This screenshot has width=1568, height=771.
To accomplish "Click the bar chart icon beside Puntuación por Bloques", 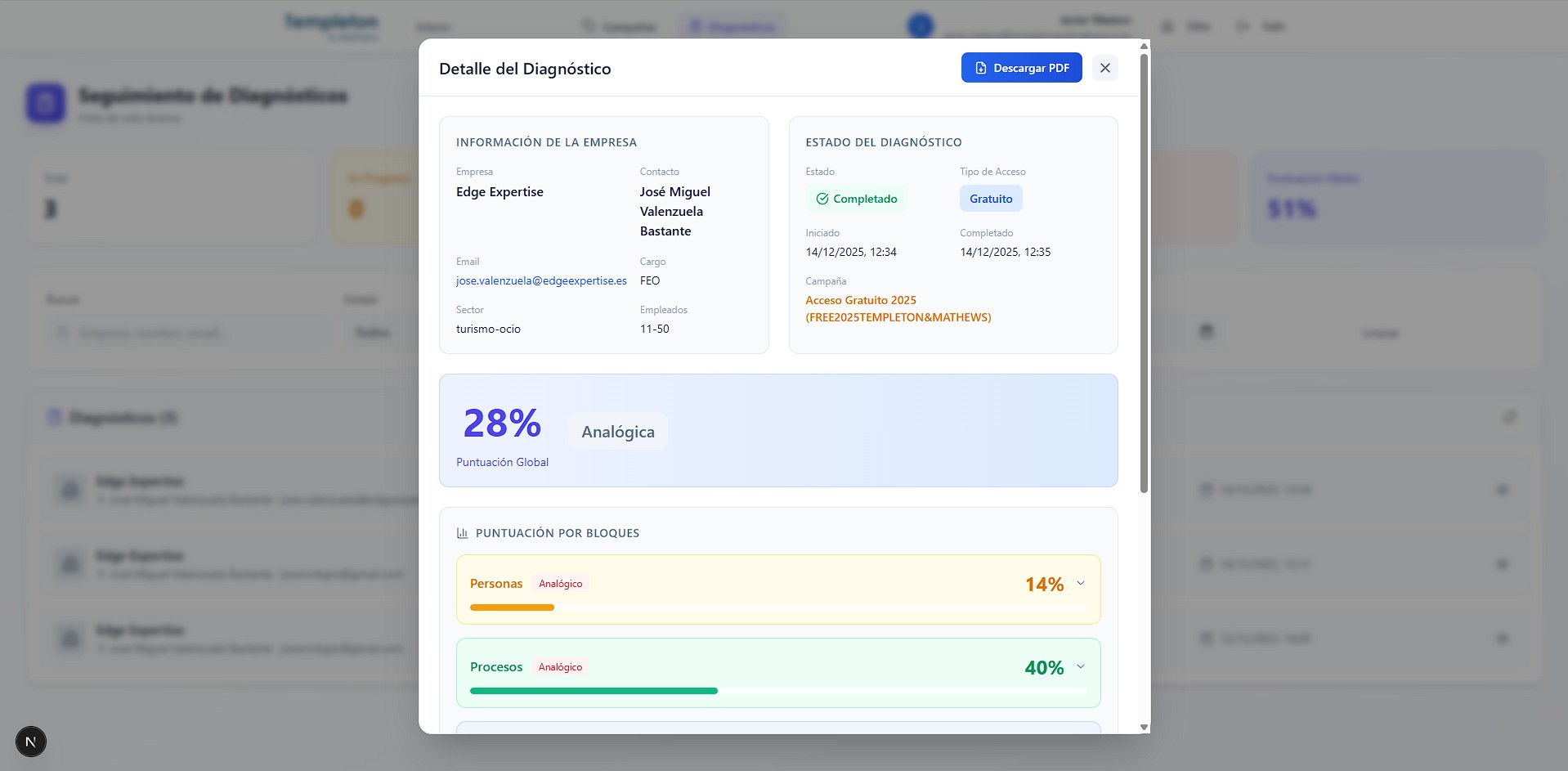I will click(462, 533).
